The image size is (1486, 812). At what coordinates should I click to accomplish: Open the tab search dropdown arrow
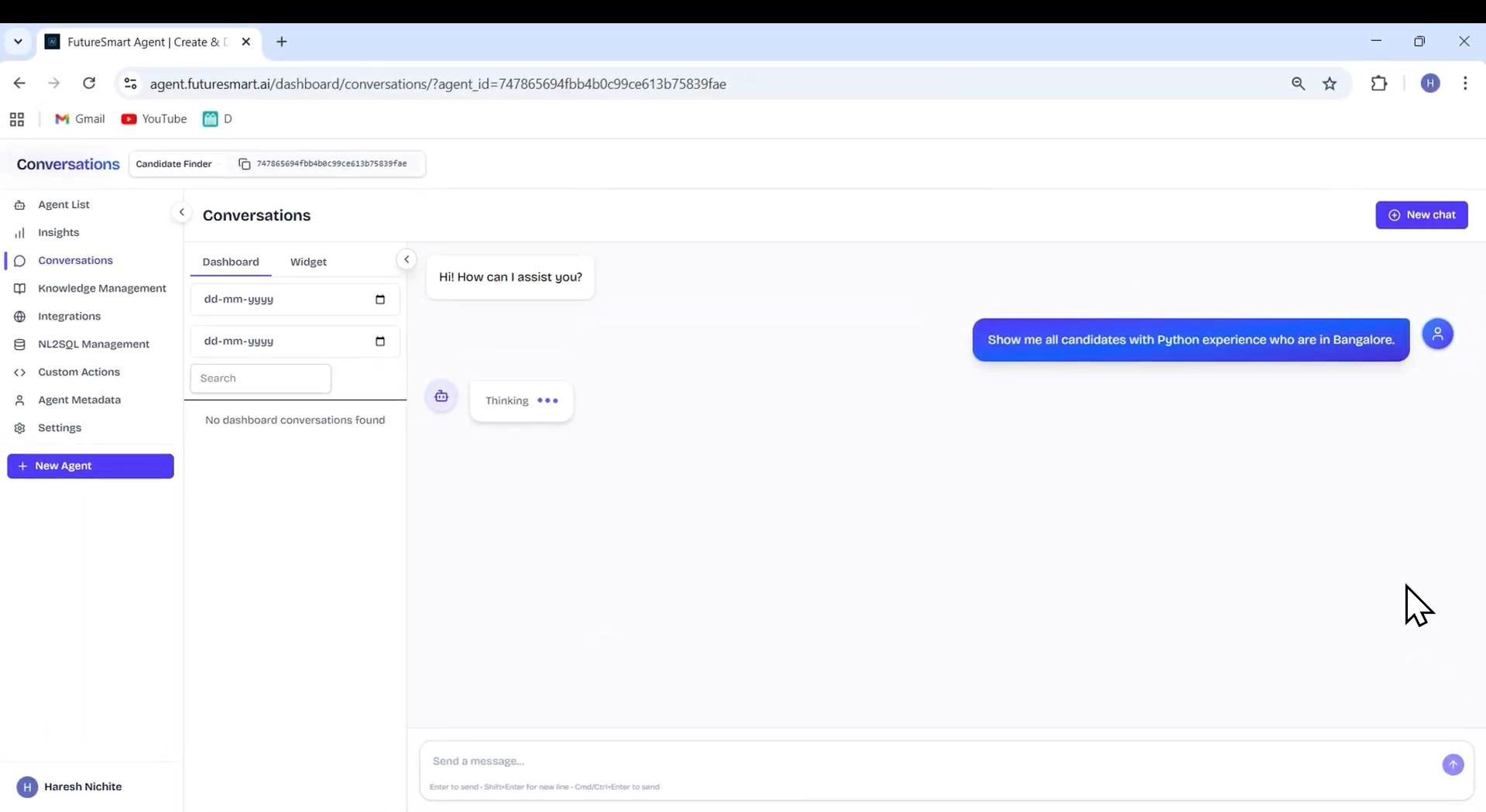18,42
